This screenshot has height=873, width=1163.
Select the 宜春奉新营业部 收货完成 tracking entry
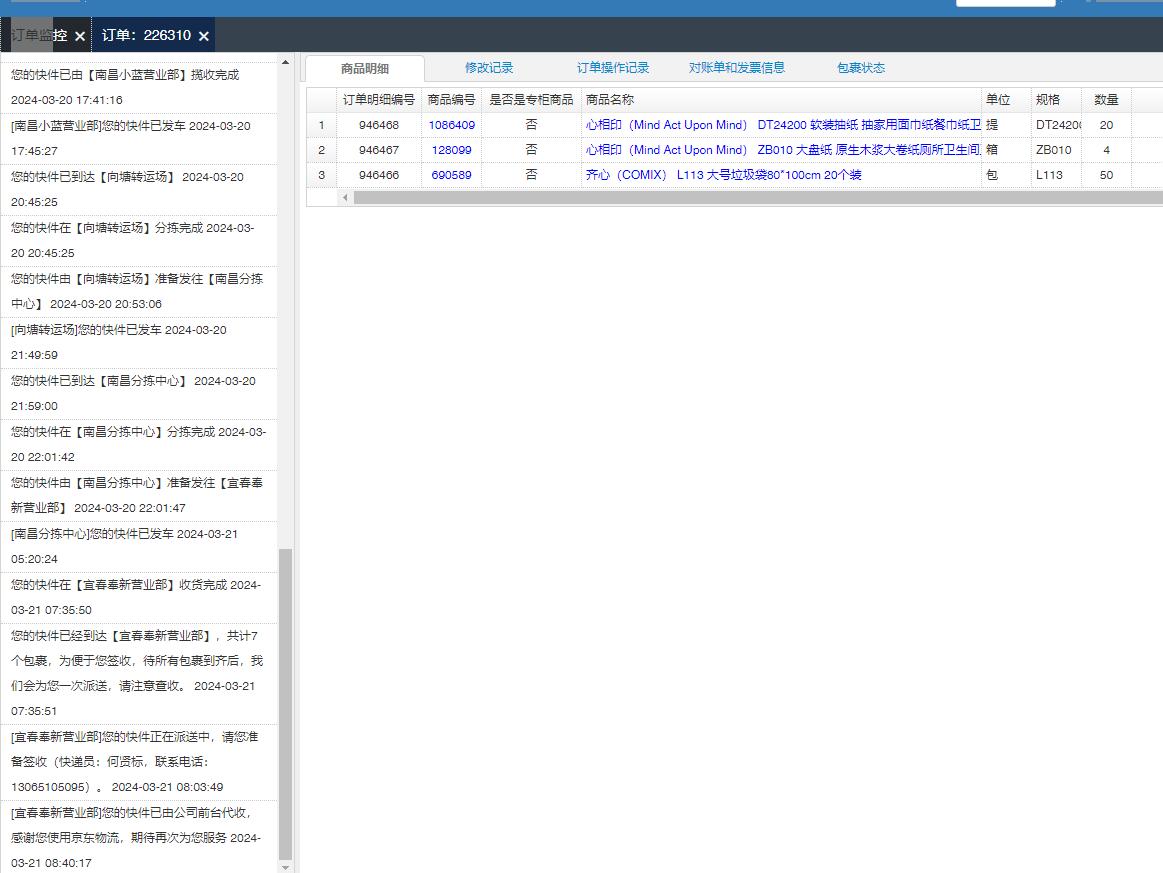pos(139,599)
